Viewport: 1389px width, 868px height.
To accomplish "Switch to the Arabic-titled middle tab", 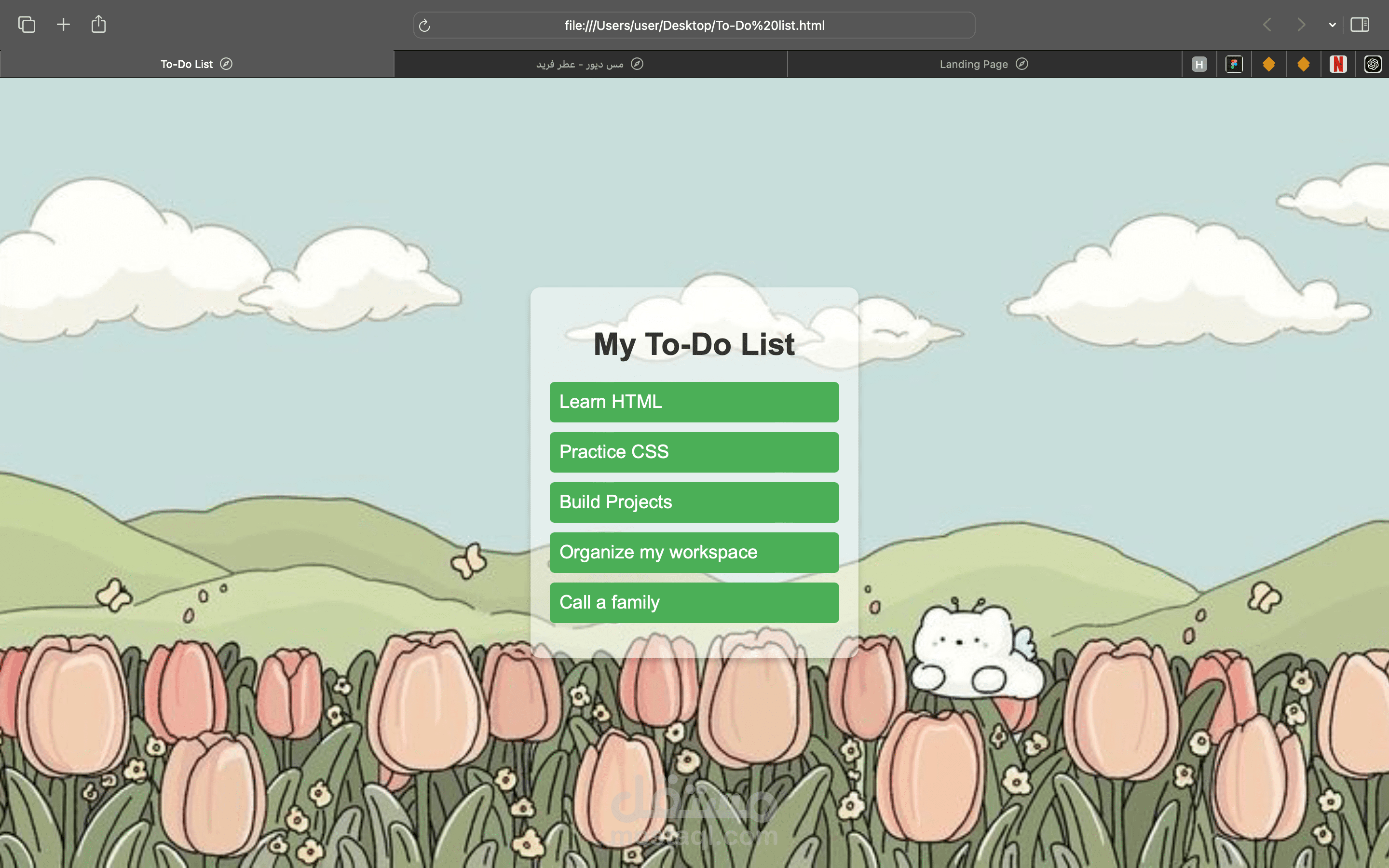I will point(591,64).
